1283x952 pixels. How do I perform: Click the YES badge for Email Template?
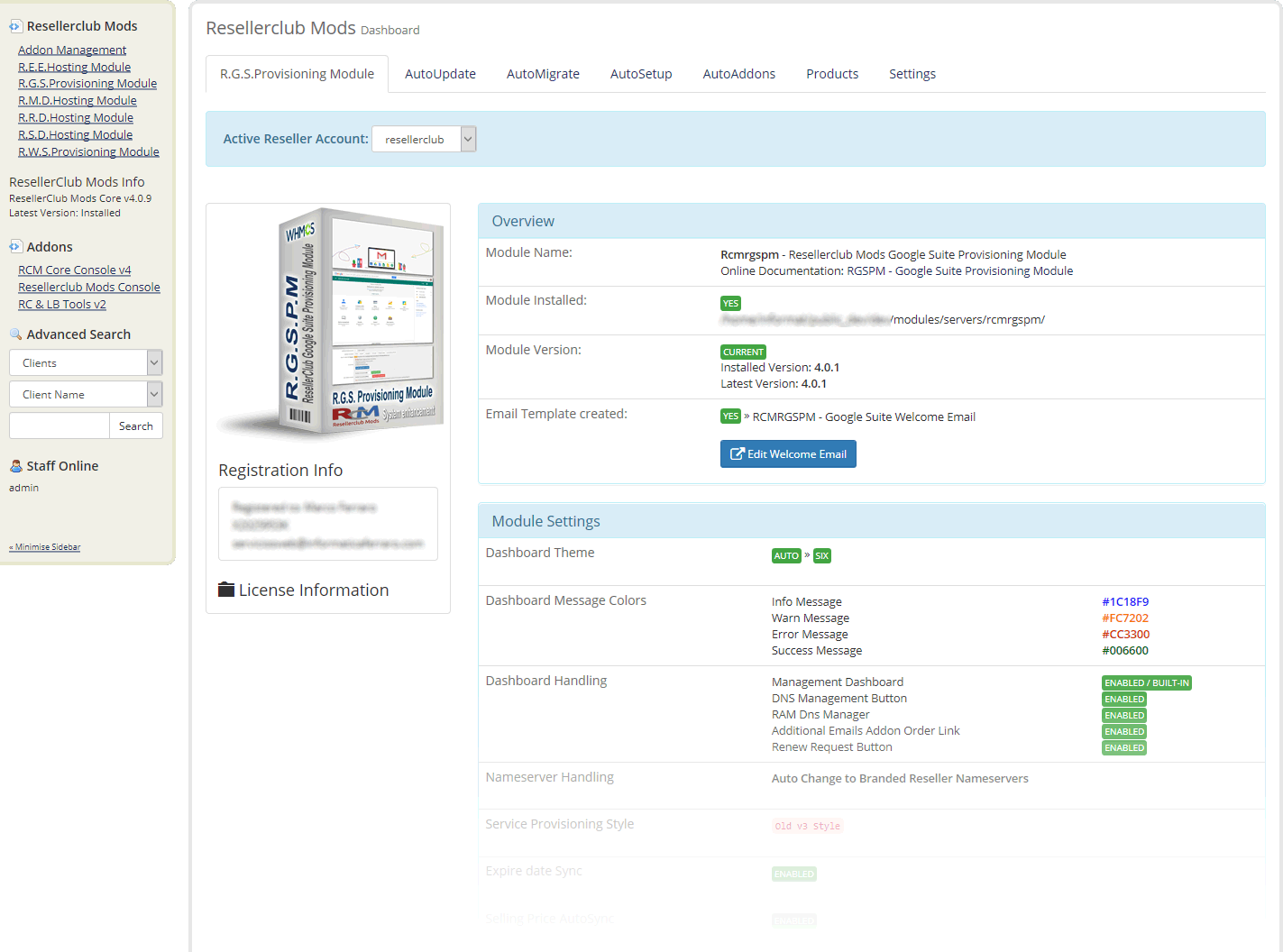click(730, 416)
